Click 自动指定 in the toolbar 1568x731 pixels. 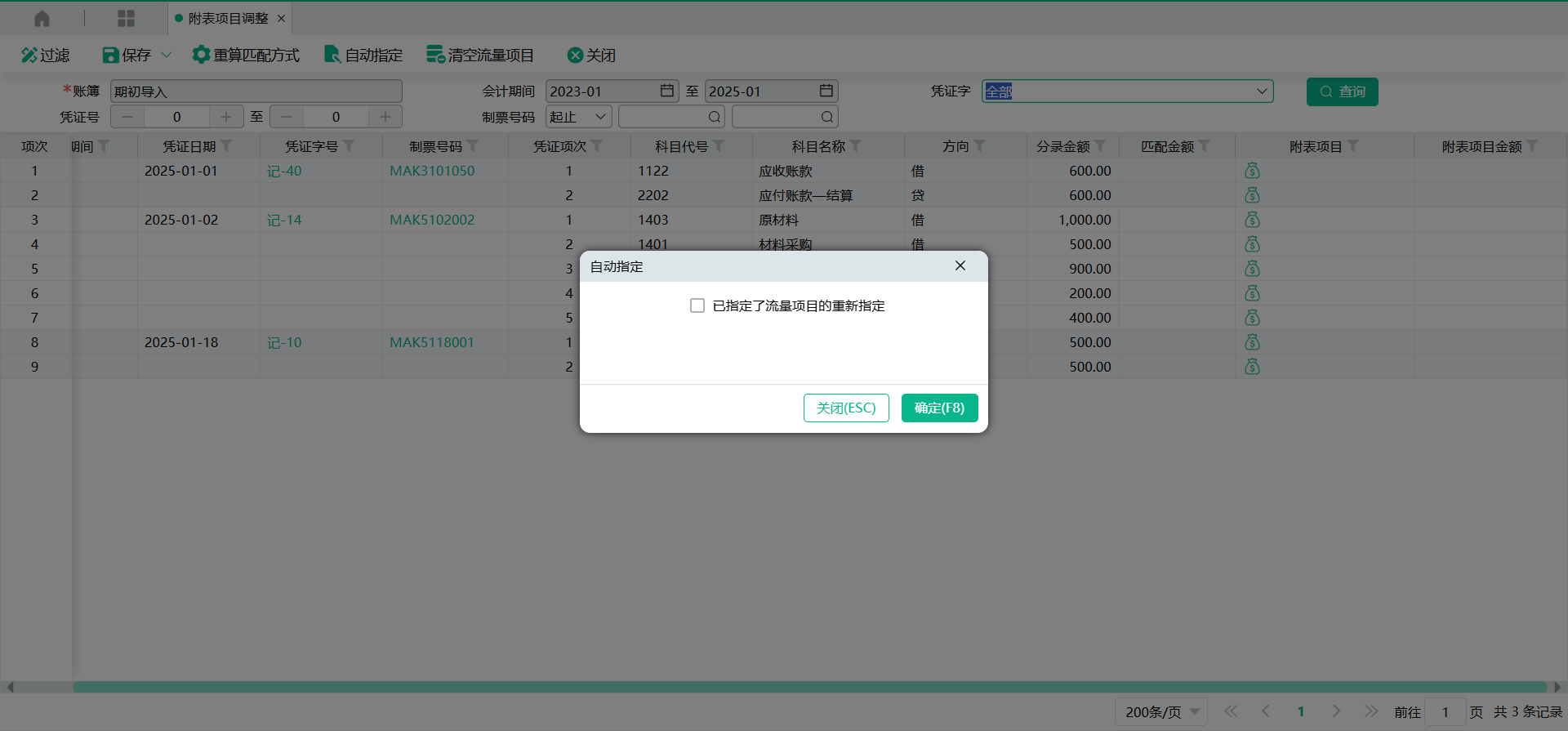pos(363,55)
